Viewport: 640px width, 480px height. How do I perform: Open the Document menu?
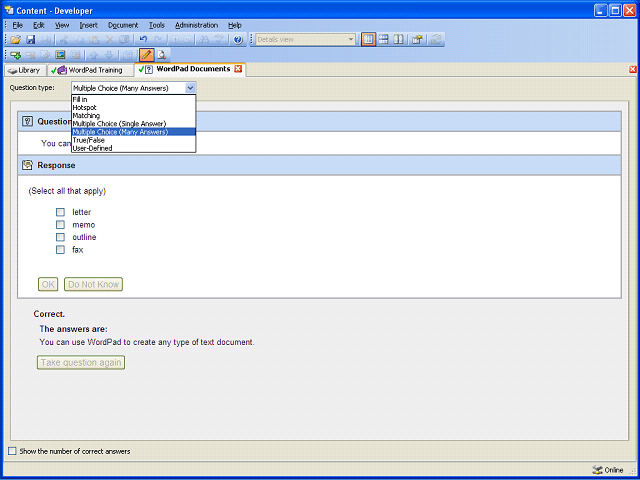click(123, 25)
